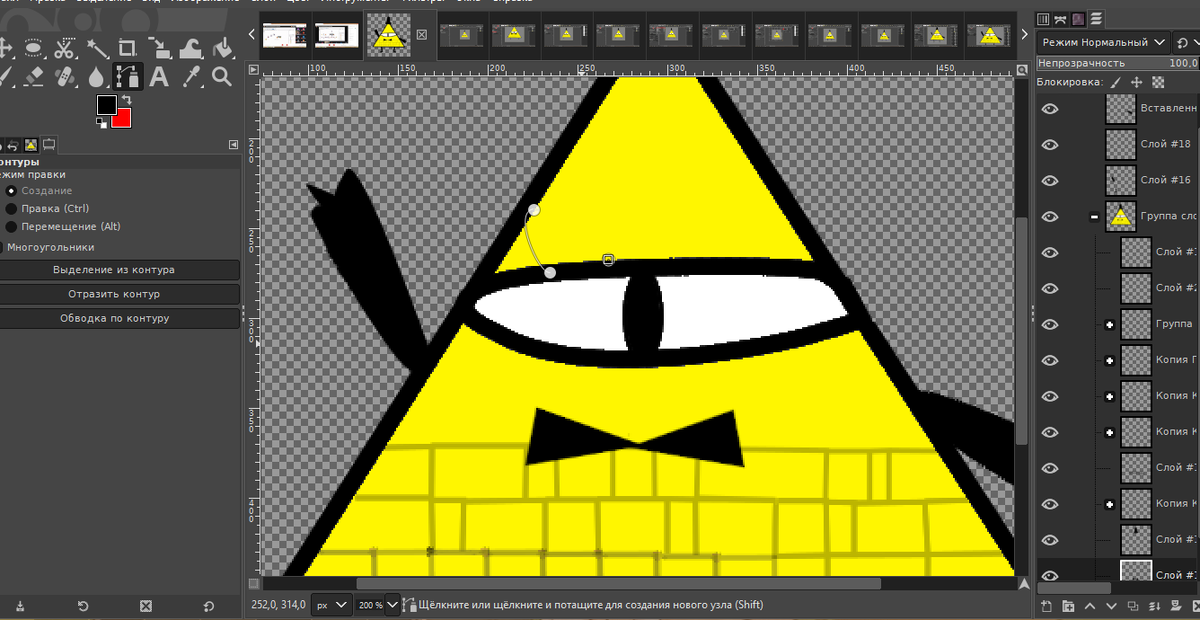The width and height of the screenshot is (1200, 620).
Task: Hide layer Слой #18 via eye icon
Action: (1050, 144)
